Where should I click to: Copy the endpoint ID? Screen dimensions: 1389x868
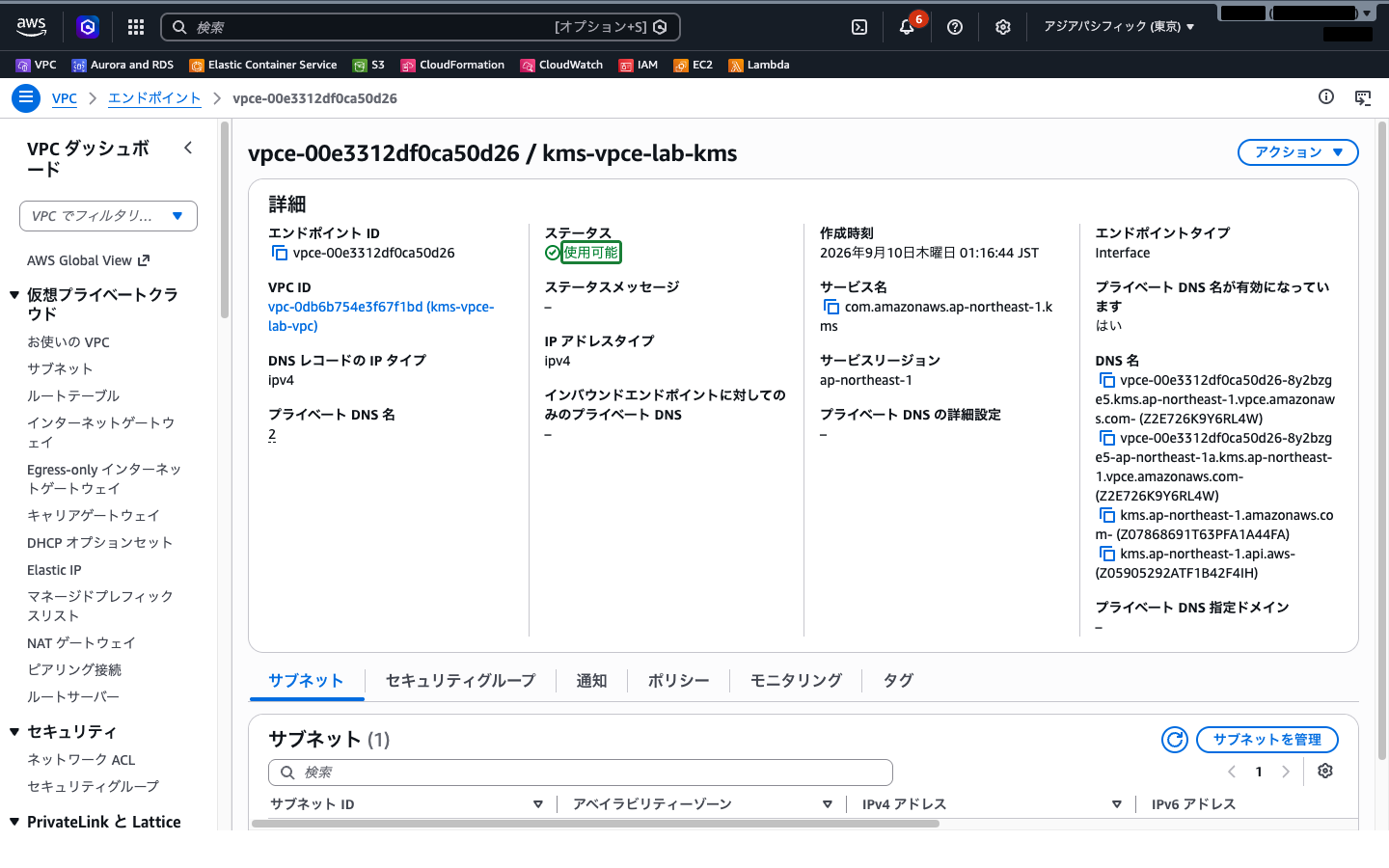[x=280, y=253]
